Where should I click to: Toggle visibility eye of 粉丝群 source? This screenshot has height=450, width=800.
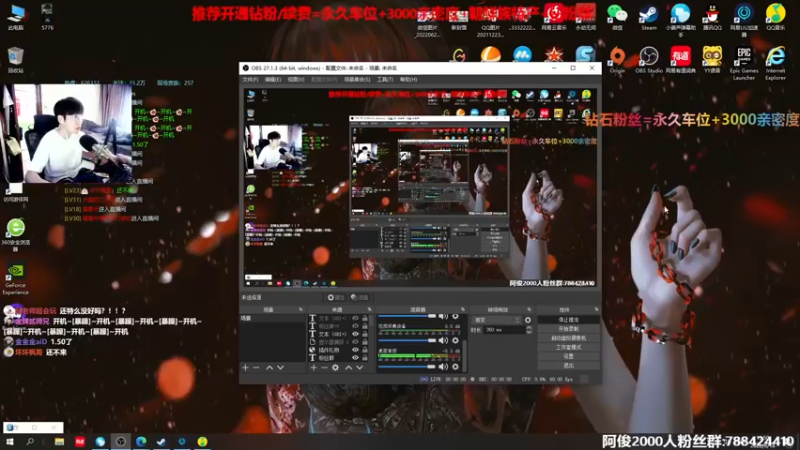356,358
